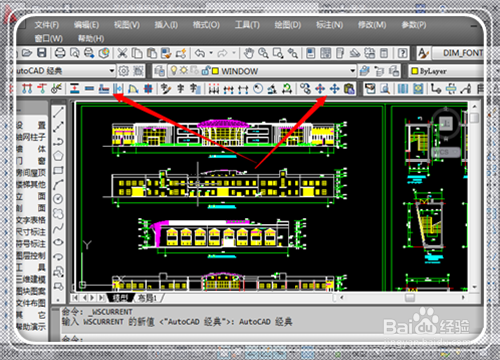Open the 绘图(D) menu
This screenshot has height=360, width=500.
[x=288, y=25]
